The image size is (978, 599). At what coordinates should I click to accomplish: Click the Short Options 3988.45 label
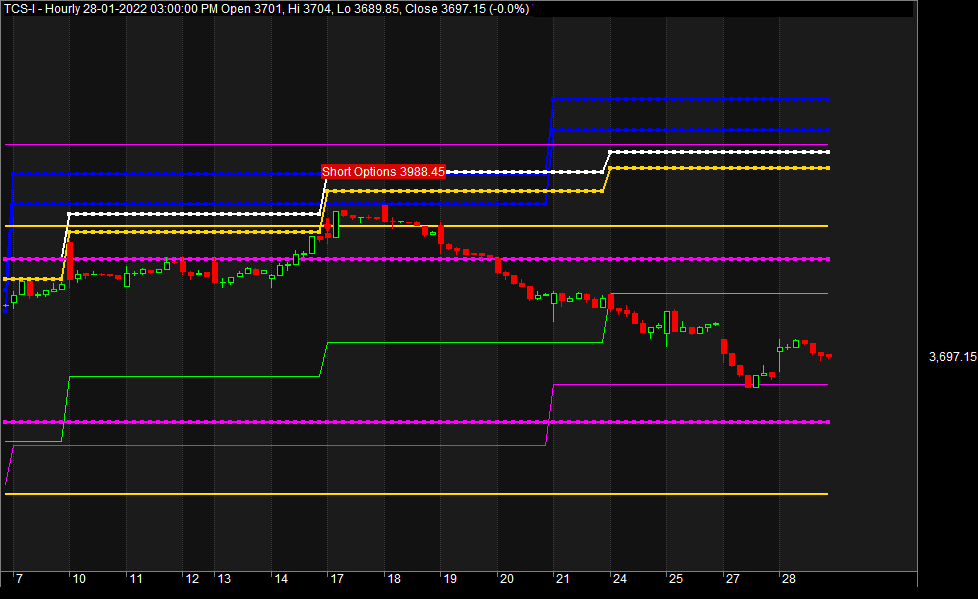[384, 172]
